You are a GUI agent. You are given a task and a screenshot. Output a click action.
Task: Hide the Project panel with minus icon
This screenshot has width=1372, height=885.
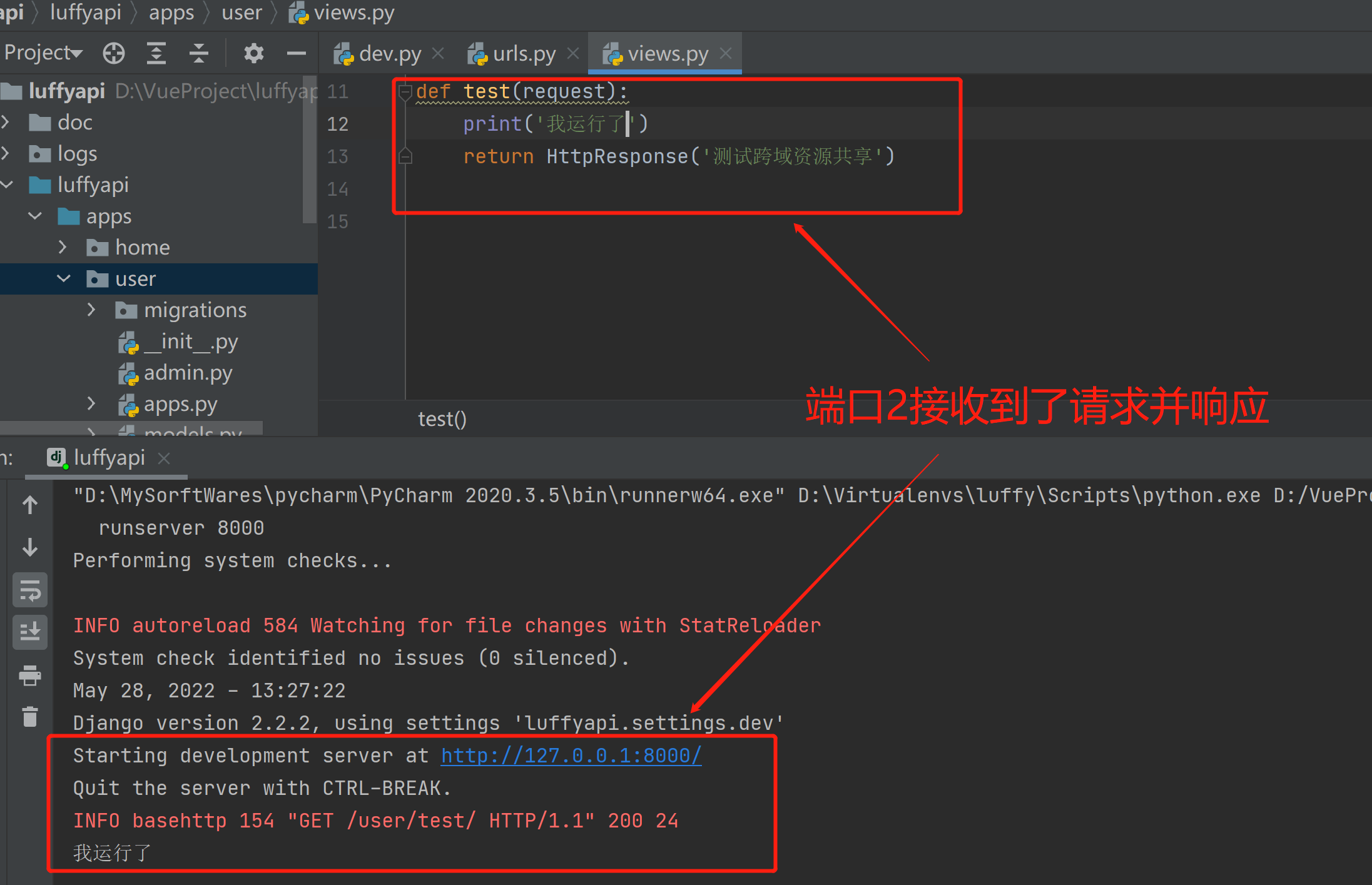296,54
